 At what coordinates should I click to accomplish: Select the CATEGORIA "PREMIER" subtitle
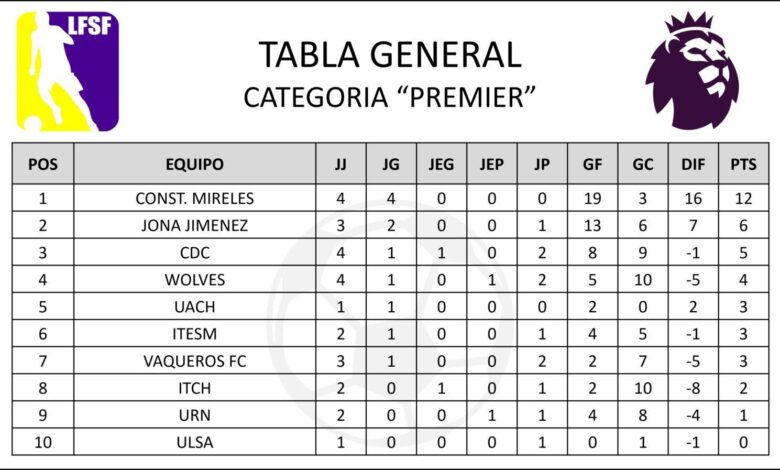[x=390, y=97]
